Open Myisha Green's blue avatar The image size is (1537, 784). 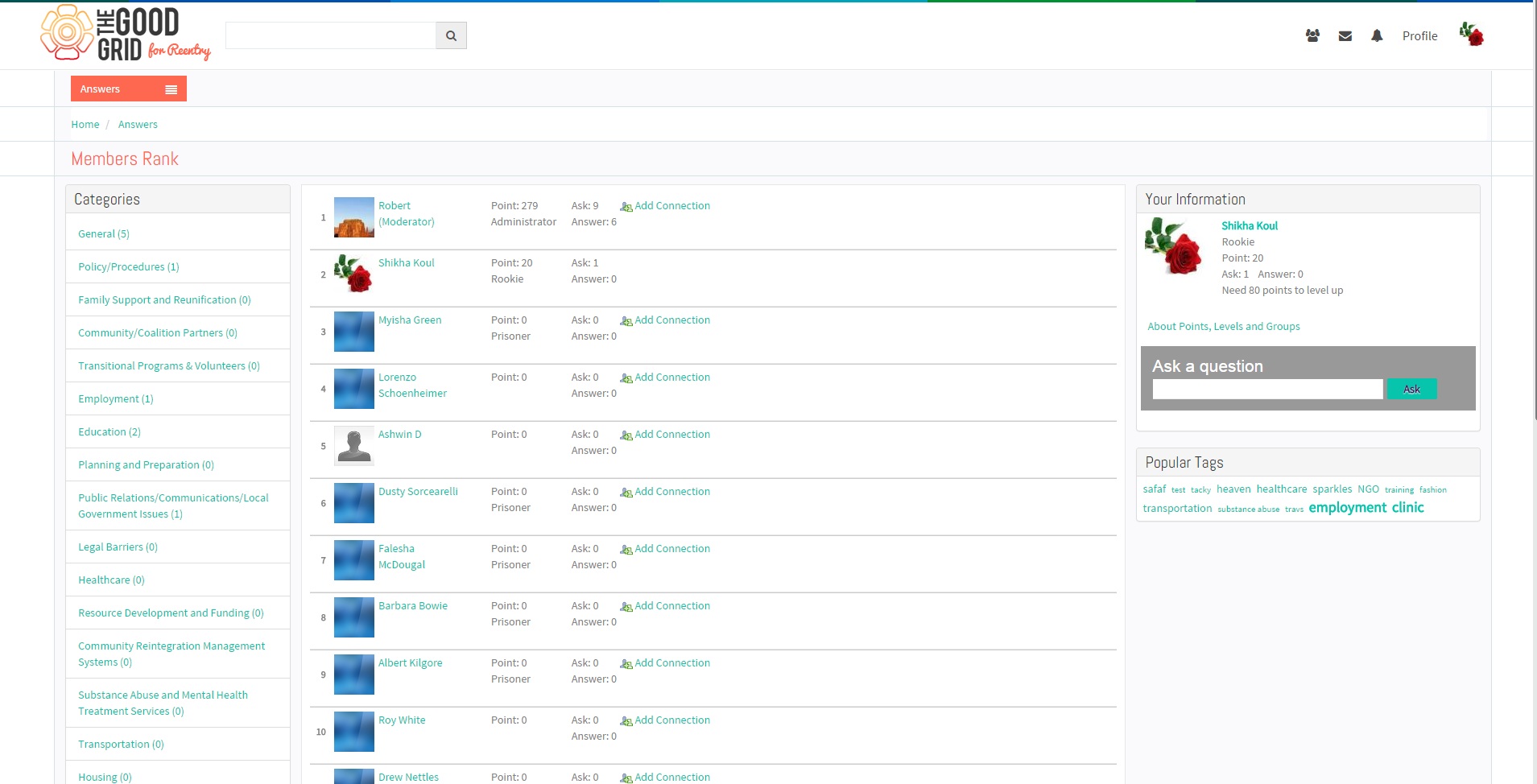coord(354,332)
